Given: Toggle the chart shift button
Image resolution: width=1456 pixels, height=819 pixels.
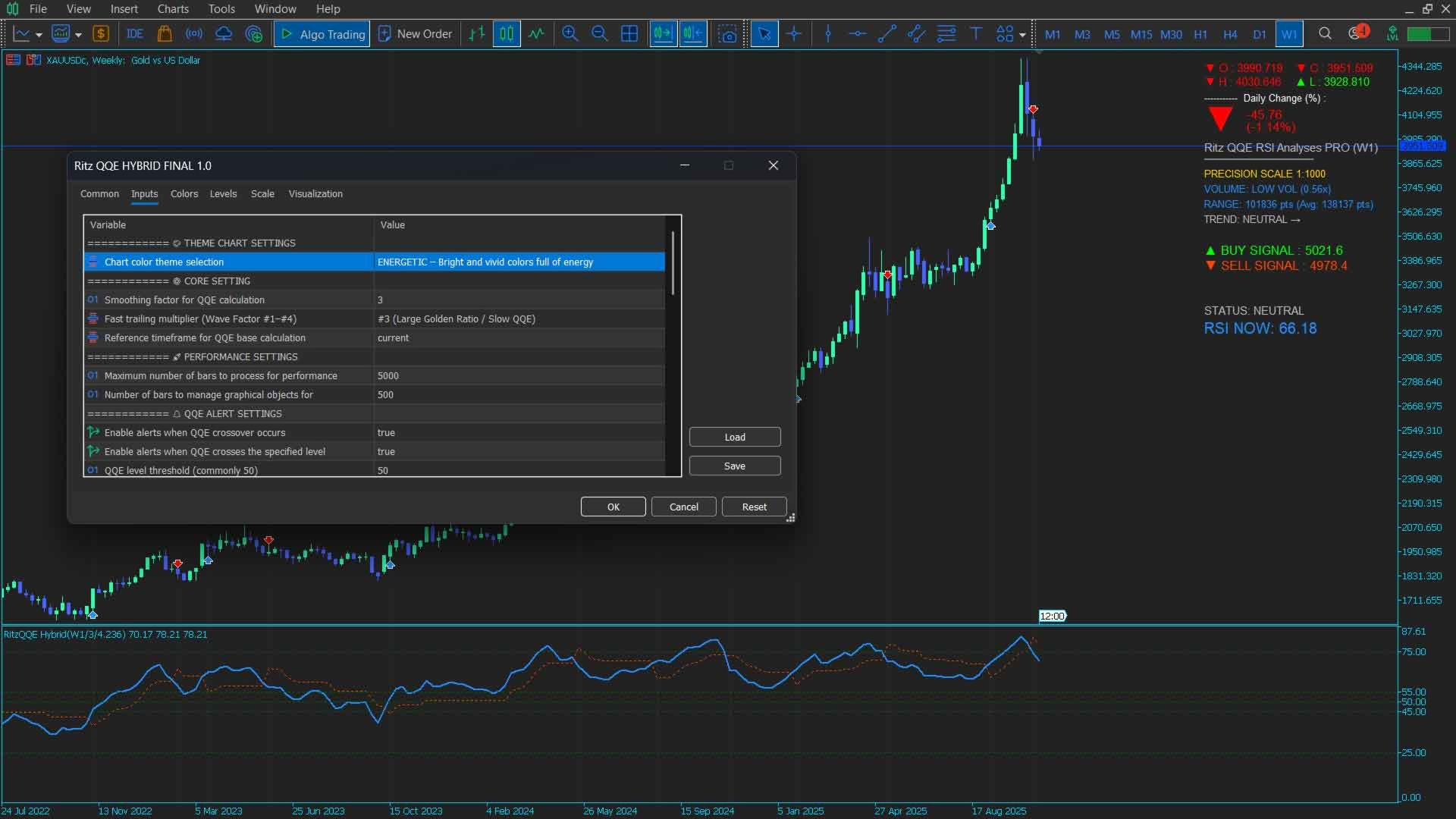Looking at the screenshot, I should point(692,34).
